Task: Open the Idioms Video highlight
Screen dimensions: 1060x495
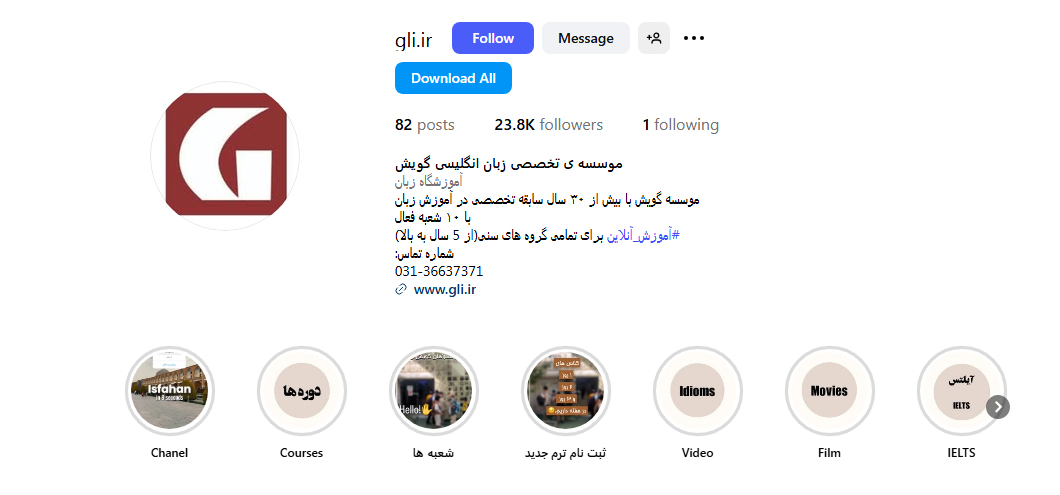Action: pyautogui.click(x=697, y=391)
